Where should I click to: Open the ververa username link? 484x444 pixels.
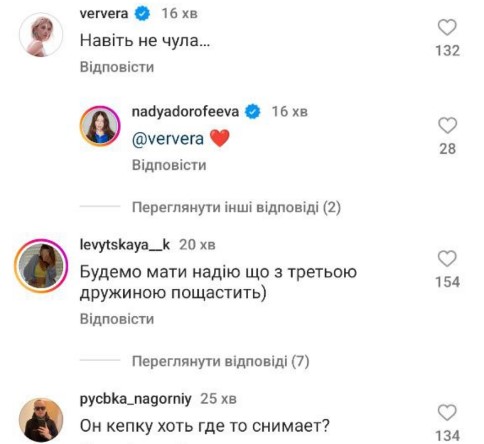coord(104,14)
